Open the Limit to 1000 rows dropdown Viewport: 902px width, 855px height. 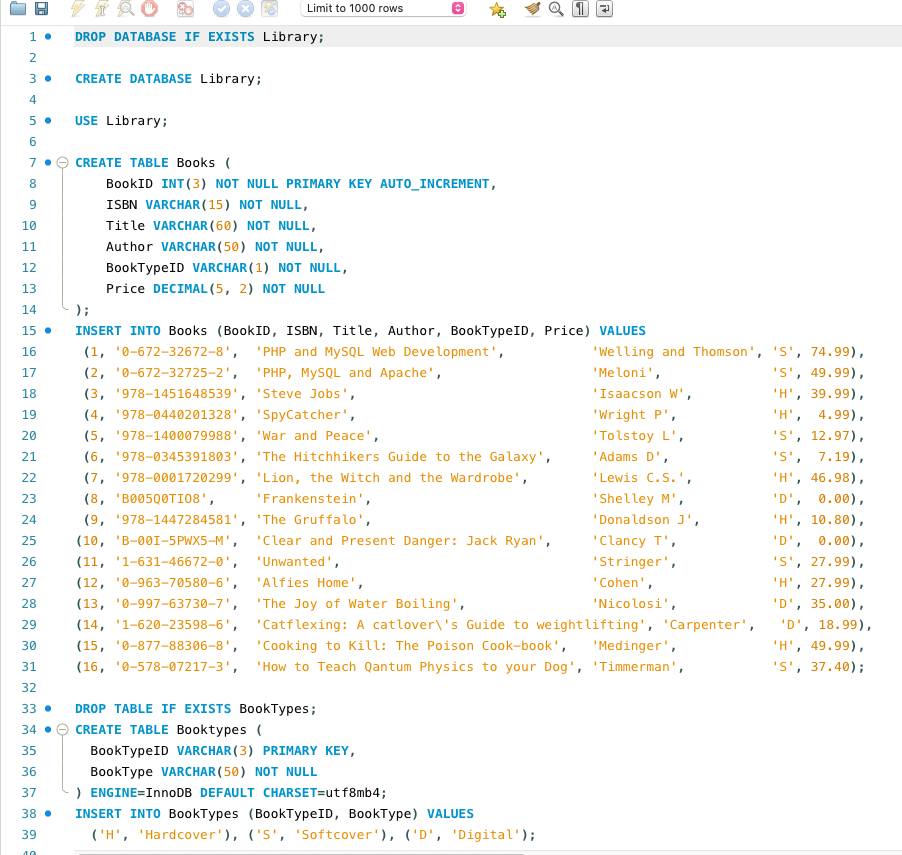[383, 8]
